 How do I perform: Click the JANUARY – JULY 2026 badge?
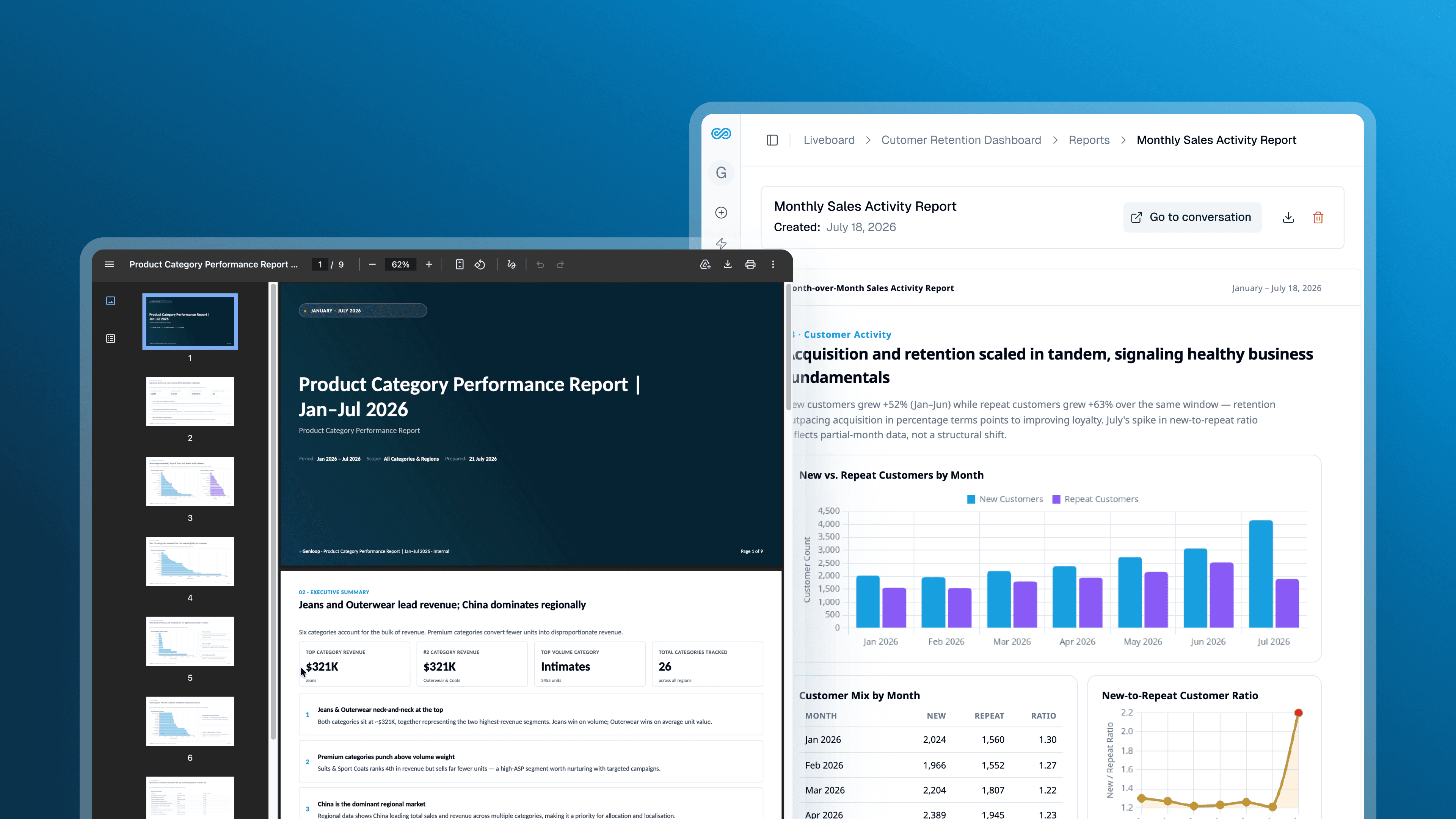pos(363,310)
